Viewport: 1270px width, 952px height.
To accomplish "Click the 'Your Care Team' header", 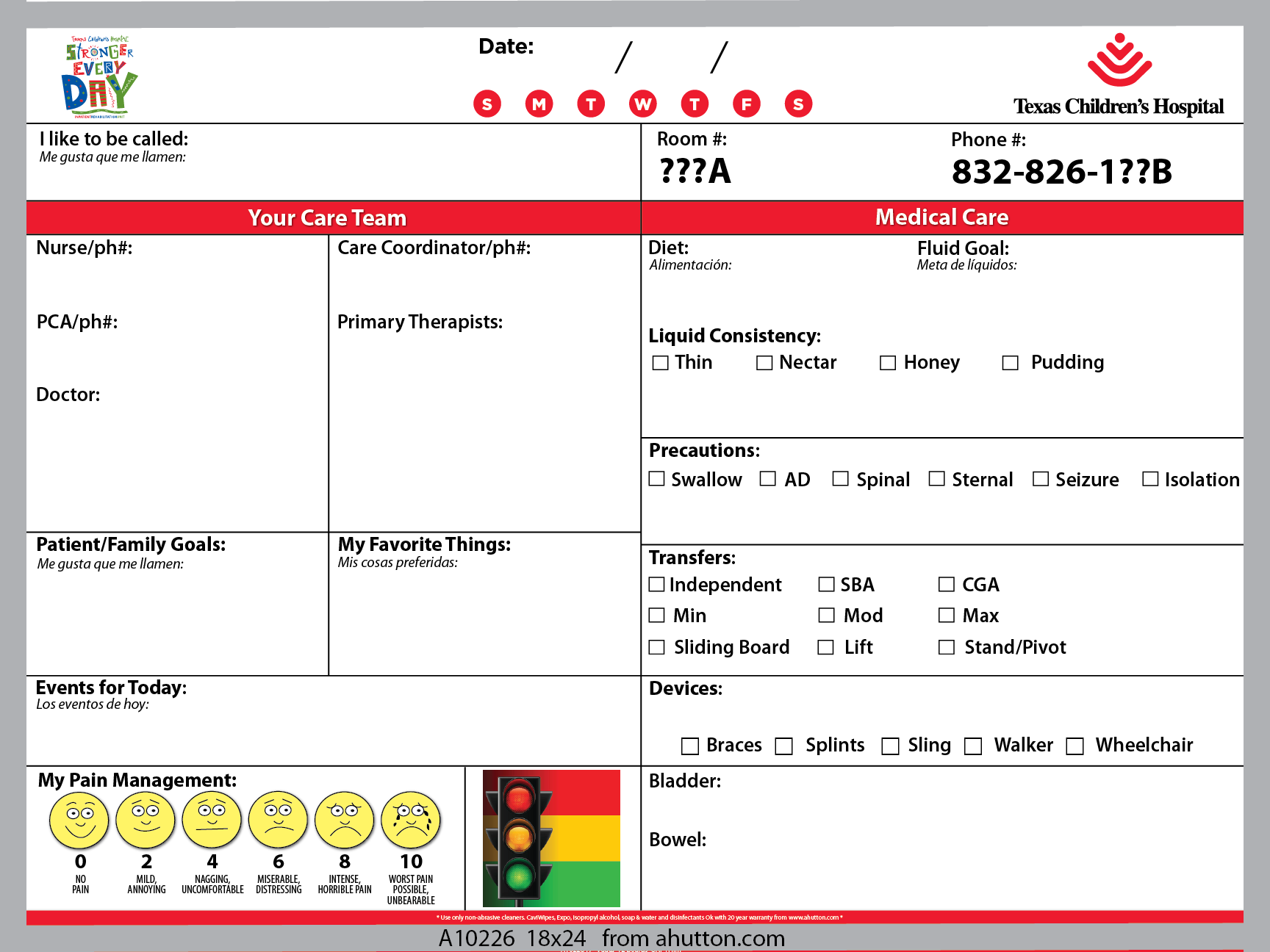I will [334, 217].
